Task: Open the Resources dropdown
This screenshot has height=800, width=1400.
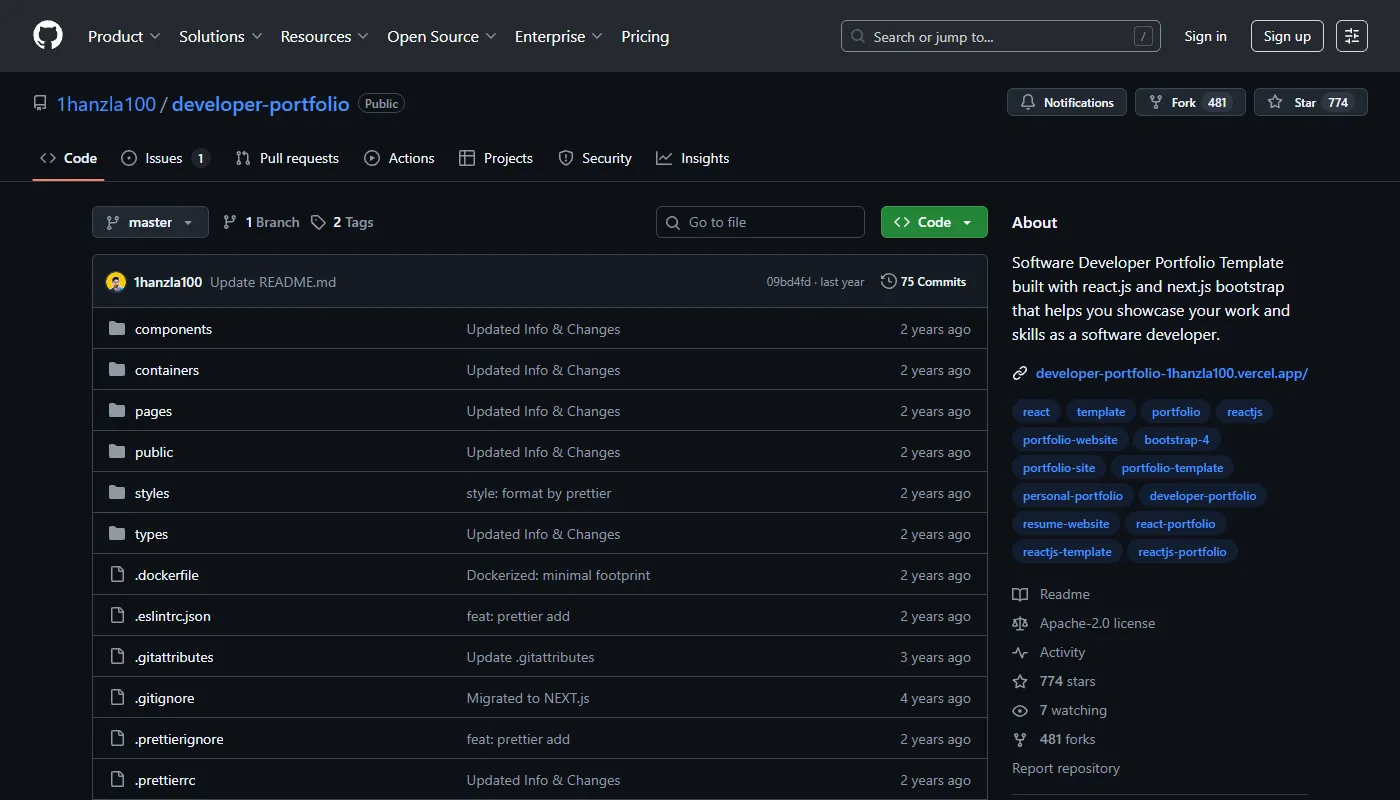Action: click(324, 36)
